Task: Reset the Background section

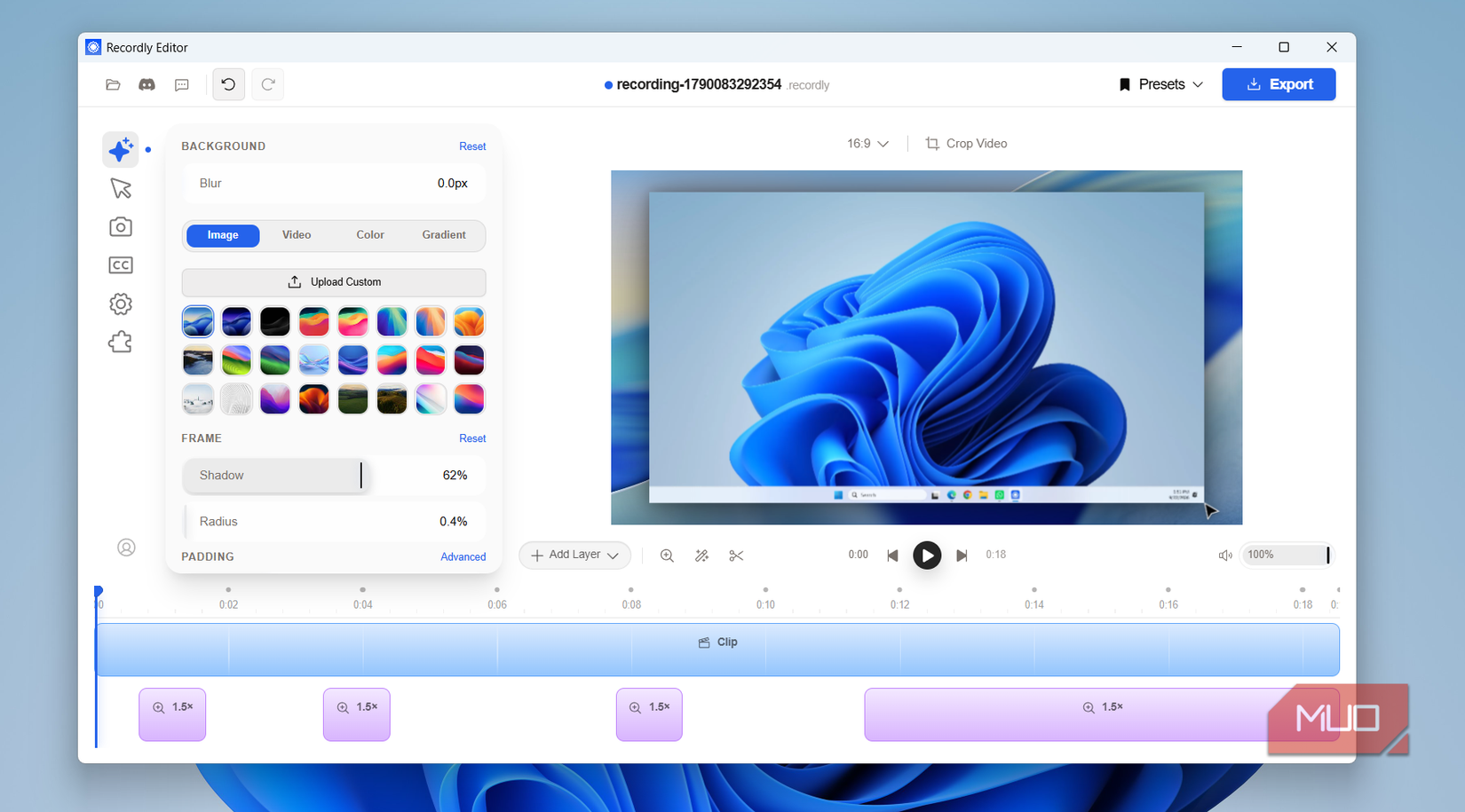Action: click(472, 146)
